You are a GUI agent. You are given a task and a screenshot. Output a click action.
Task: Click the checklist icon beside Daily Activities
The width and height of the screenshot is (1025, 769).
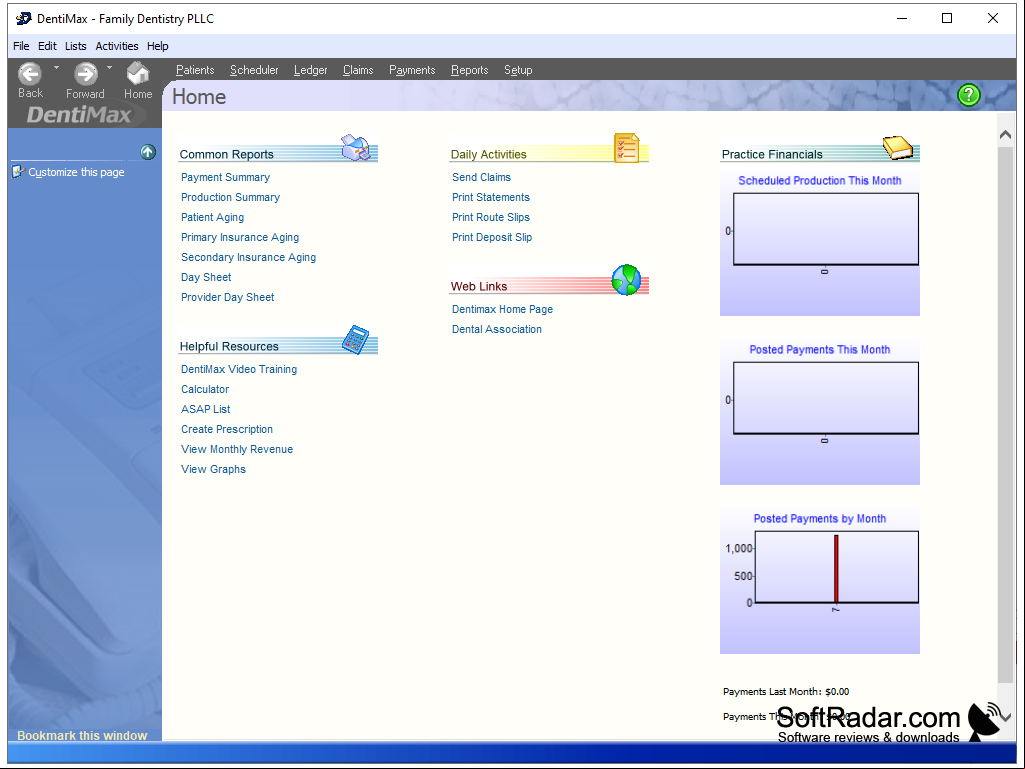626,148
